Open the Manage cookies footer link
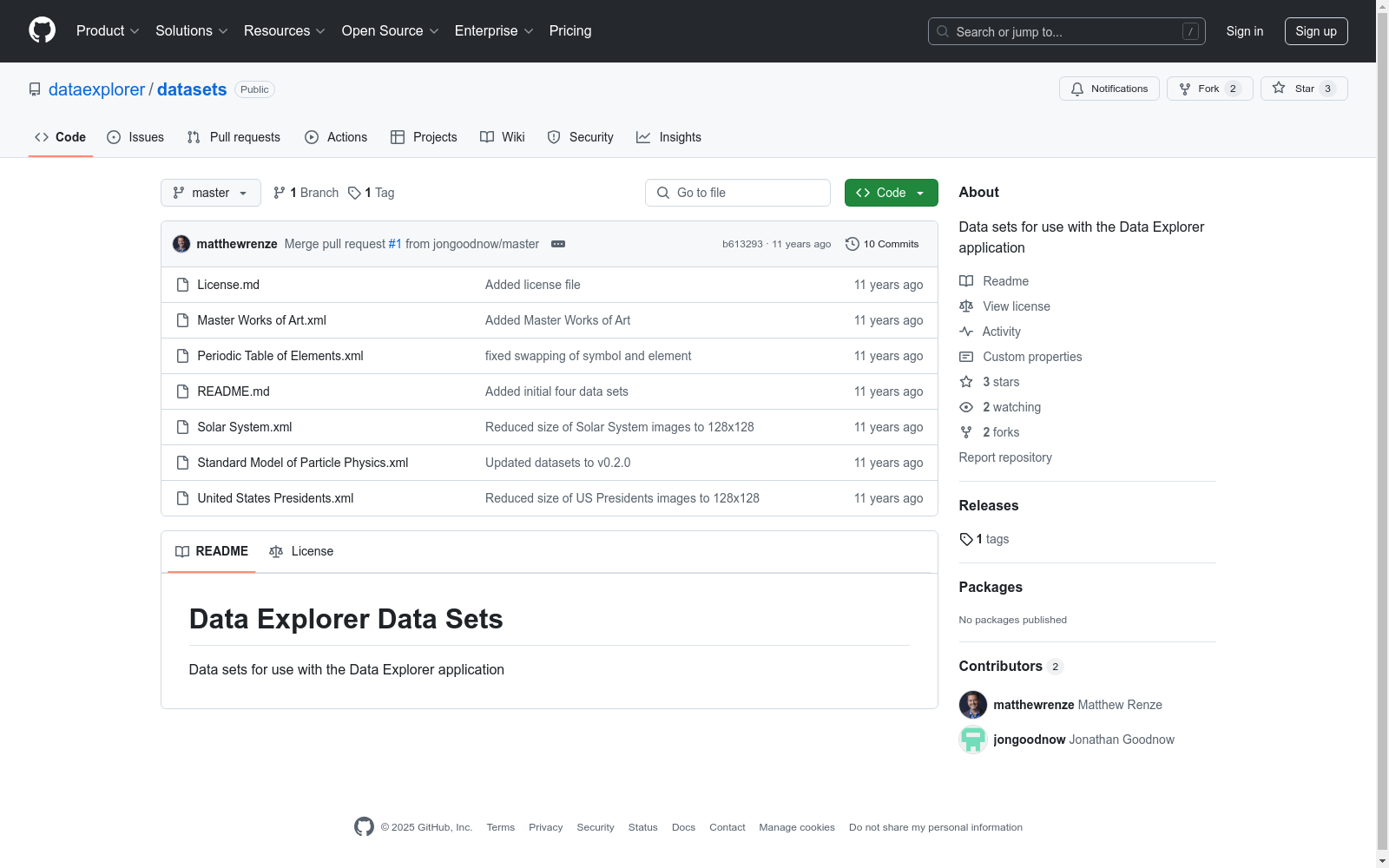 click(797, 827)
